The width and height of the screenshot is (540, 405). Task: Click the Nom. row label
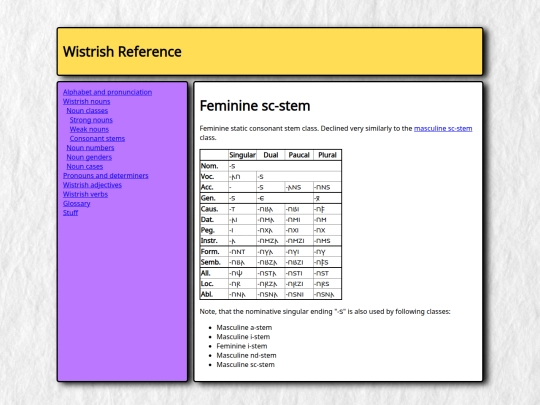[x=214, y=166]
